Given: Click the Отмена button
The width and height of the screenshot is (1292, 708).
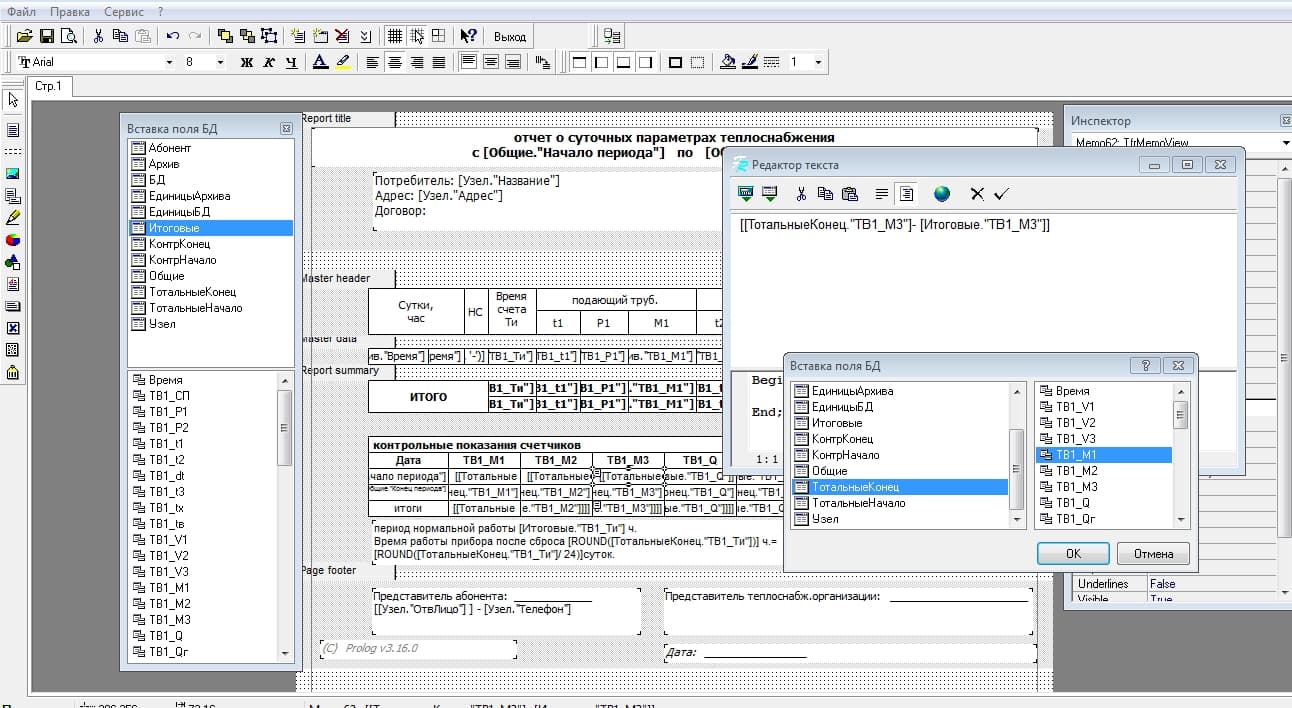Looking at the screenshot, I should coord(1153,553).
